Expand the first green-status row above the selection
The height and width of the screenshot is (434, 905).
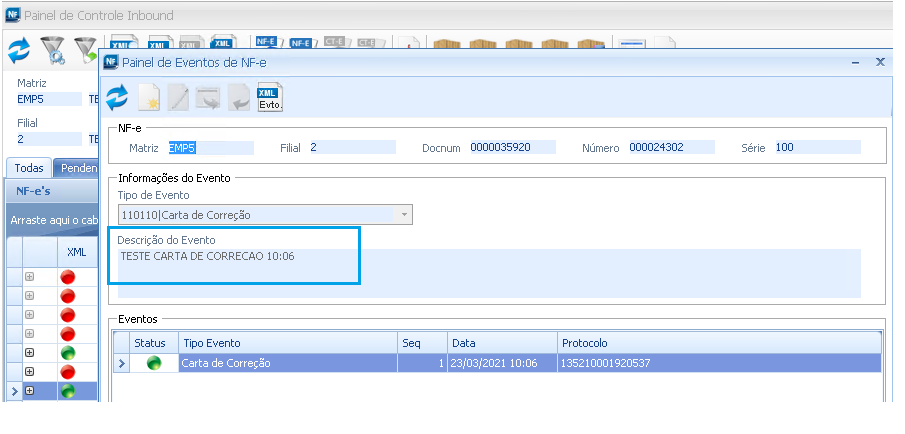click(29, 353)
